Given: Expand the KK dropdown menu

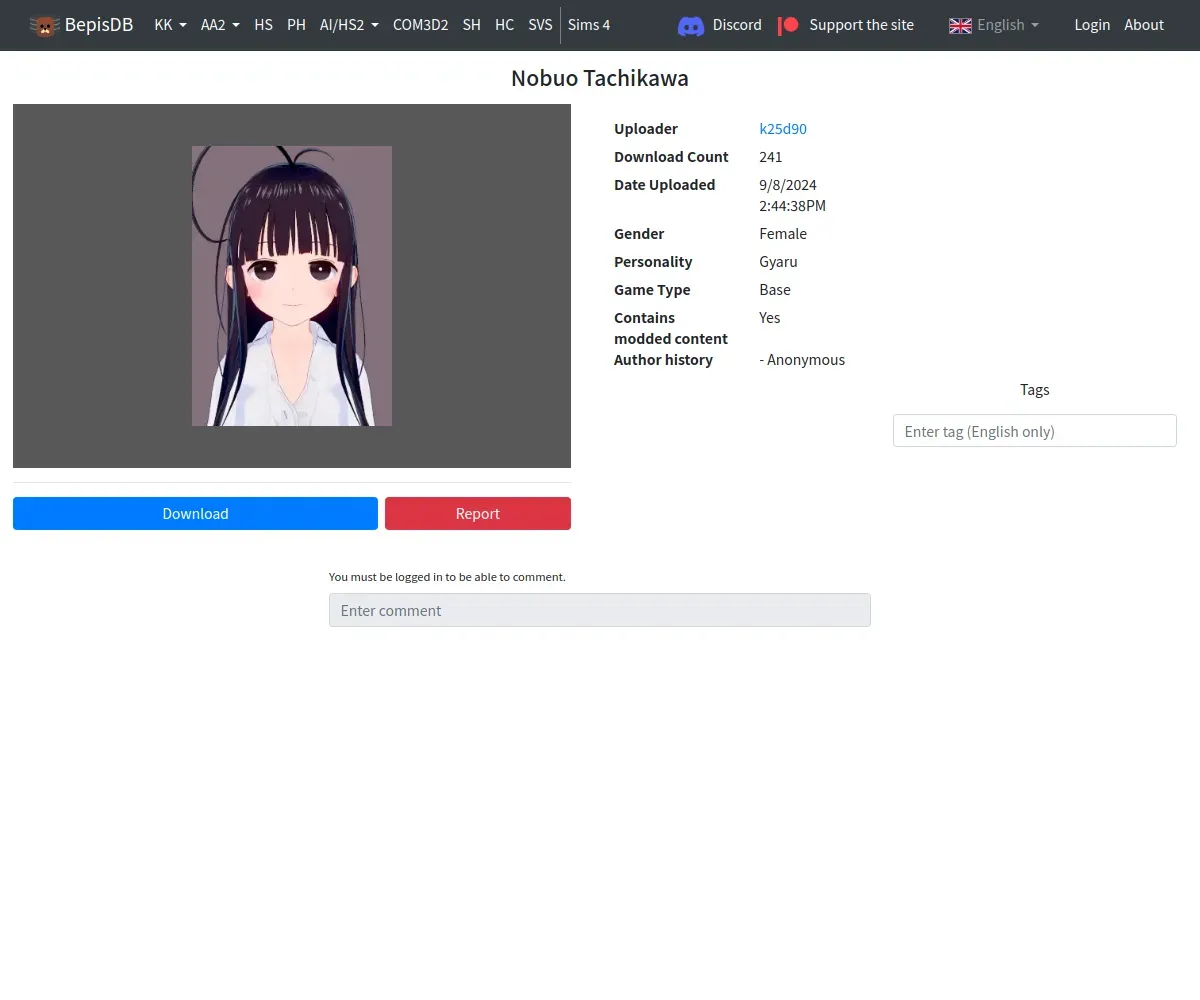Looking at the screenshot, I should coord(170,25).
